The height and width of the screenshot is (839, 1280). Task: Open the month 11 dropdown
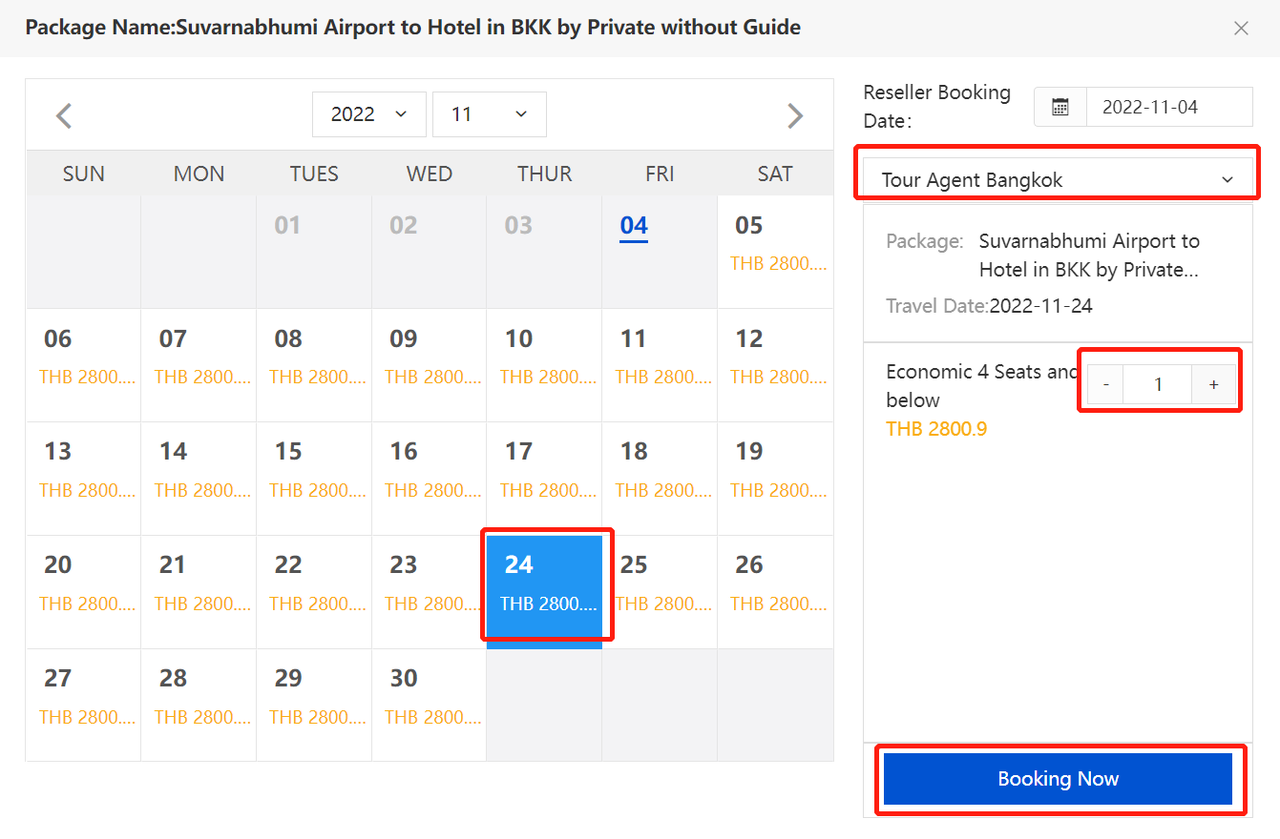[x=489, y=114]
